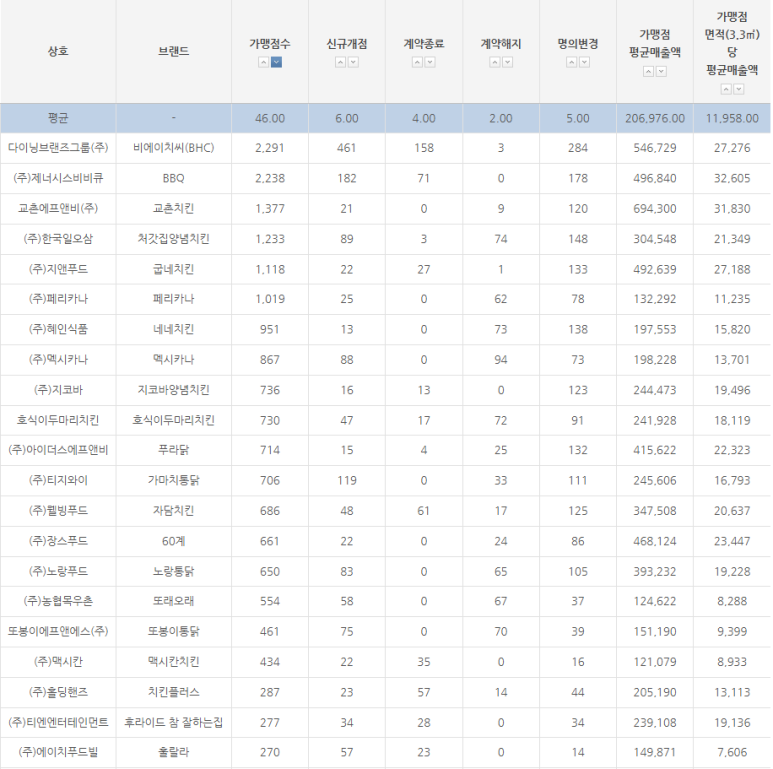Click franchise count 1,377

click(x=270, y=209)
